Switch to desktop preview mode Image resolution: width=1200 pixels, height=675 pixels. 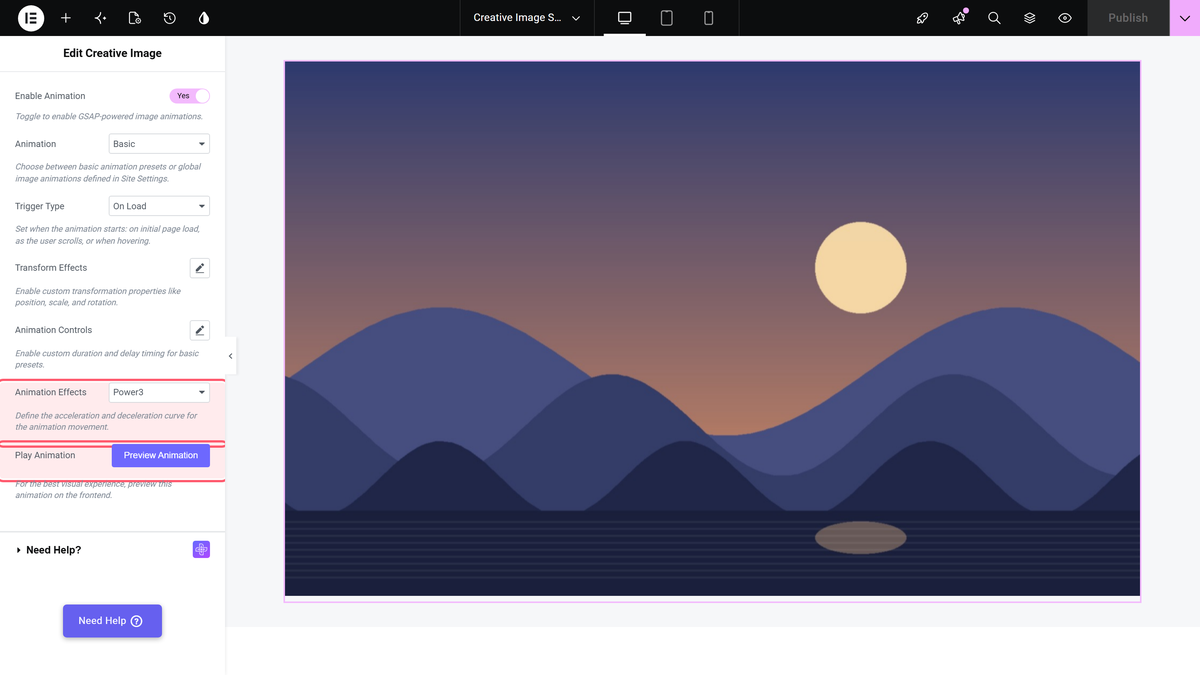(x=625, y=18)
